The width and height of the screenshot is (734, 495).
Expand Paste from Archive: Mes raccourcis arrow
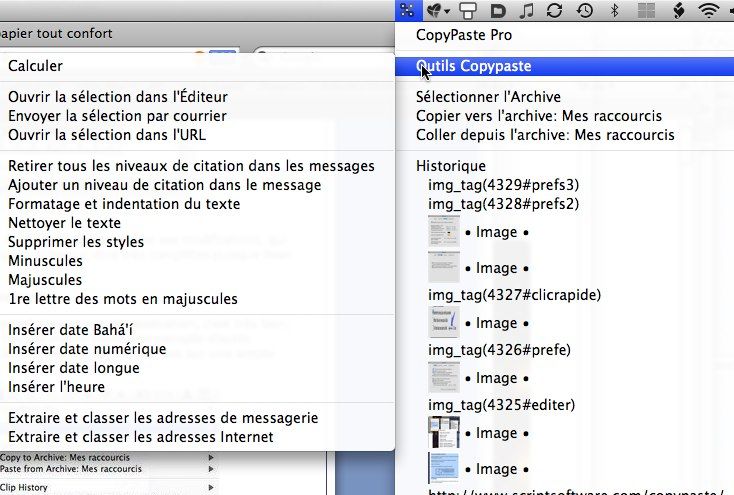[211, 469]
